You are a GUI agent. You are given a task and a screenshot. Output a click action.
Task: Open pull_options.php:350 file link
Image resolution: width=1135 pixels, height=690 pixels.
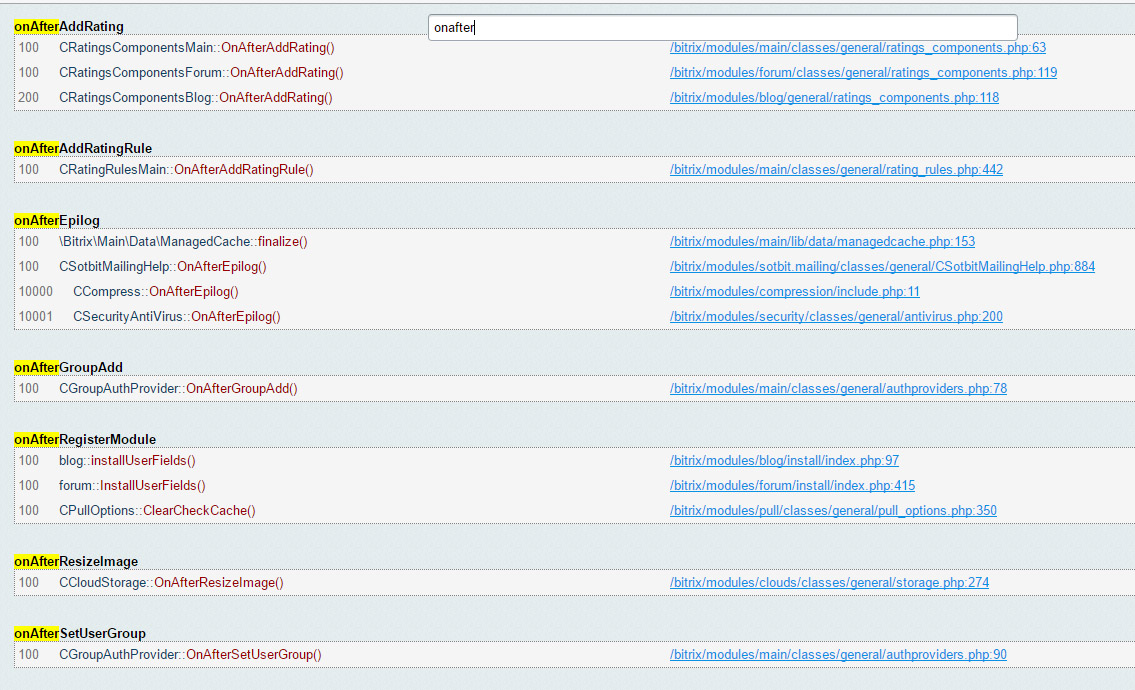tap(833, 510)
